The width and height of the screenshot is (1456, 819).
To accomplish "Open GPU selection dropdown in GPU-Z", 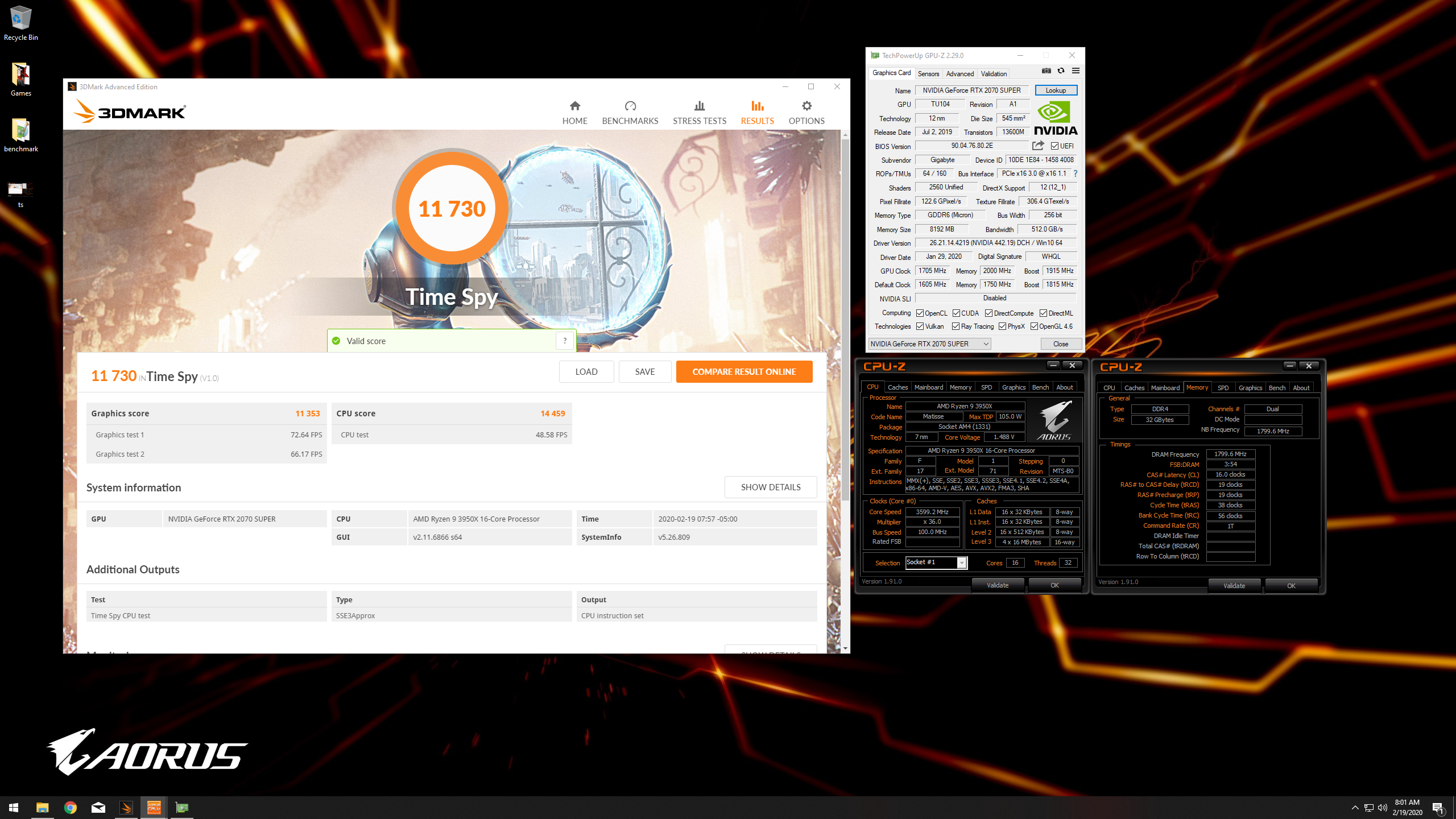I will pos(930,344).
